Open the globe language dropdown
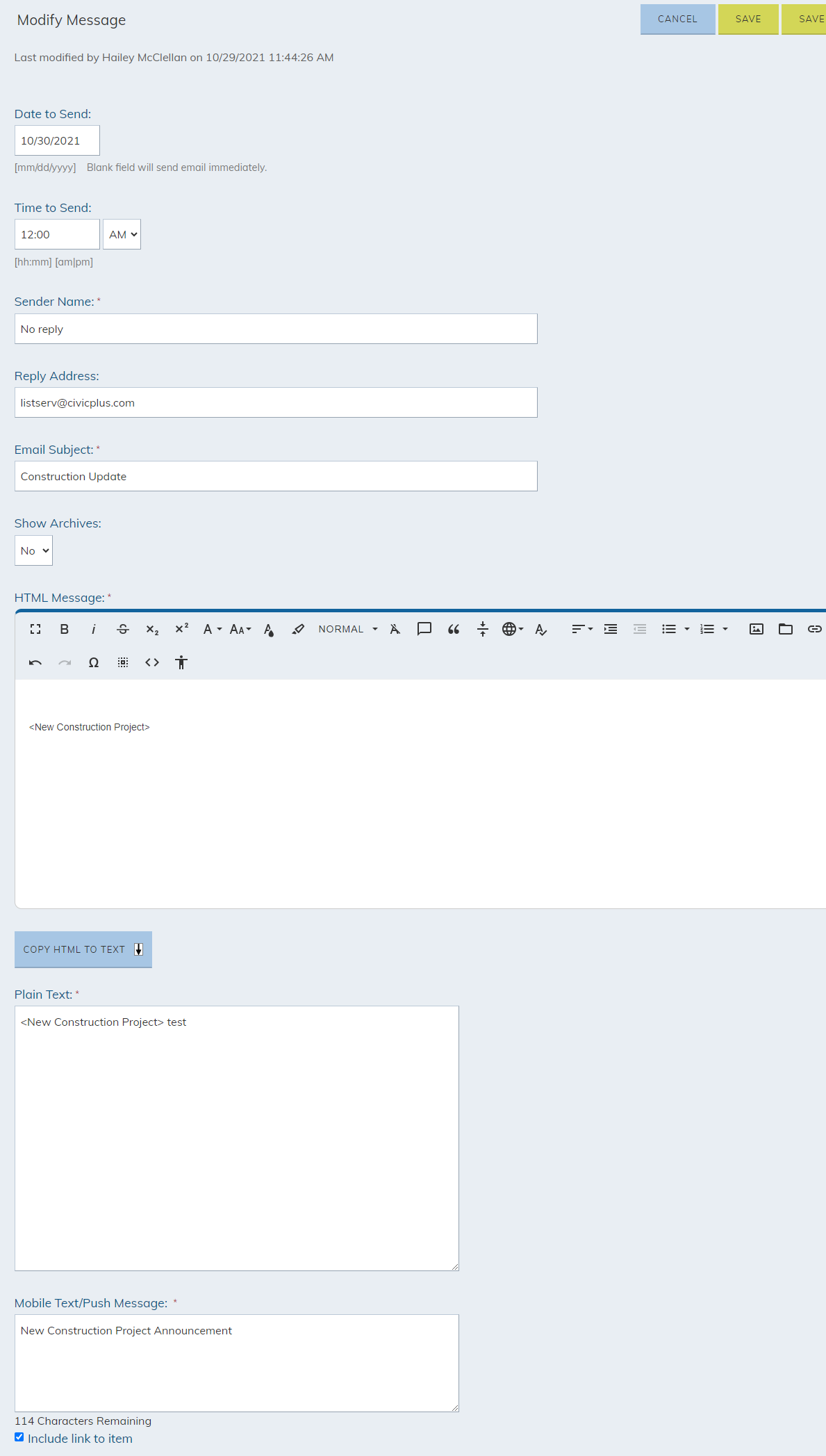 click(513, 629)
